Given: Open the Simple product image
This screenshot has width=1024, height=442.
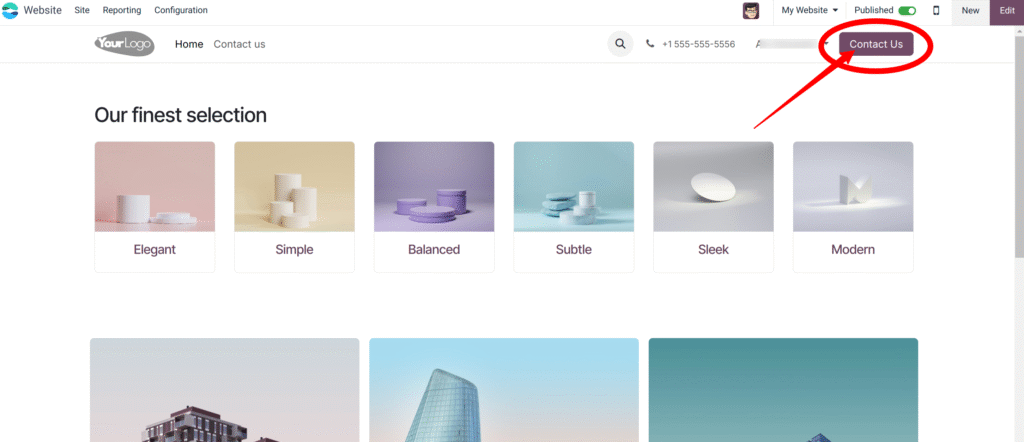Looking at the screenshot, I should tap(295, 187).
